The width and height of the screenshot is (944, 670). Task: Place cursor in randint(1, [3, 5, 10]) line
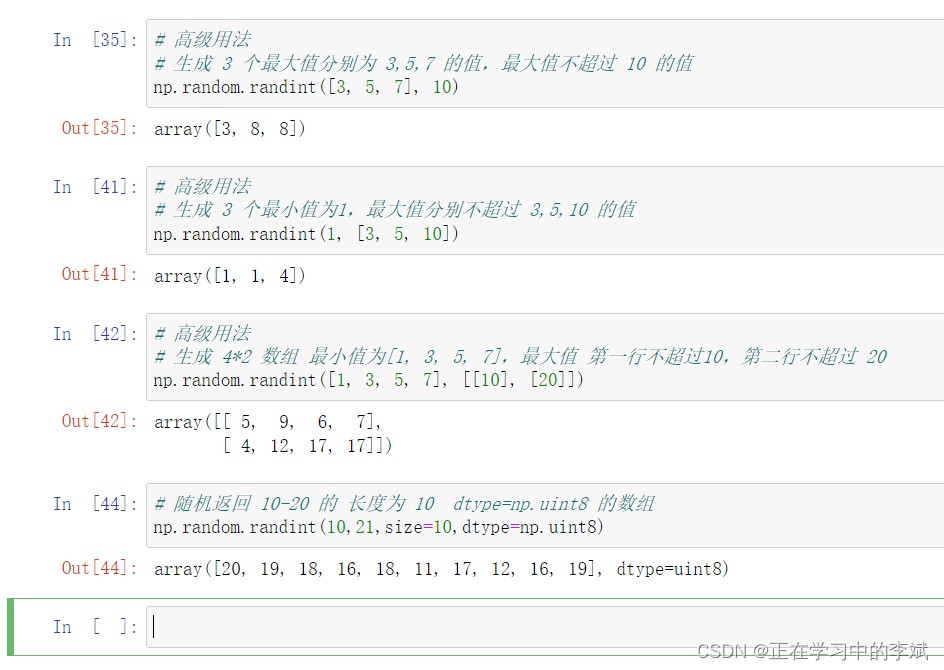[x=306, y=234]
